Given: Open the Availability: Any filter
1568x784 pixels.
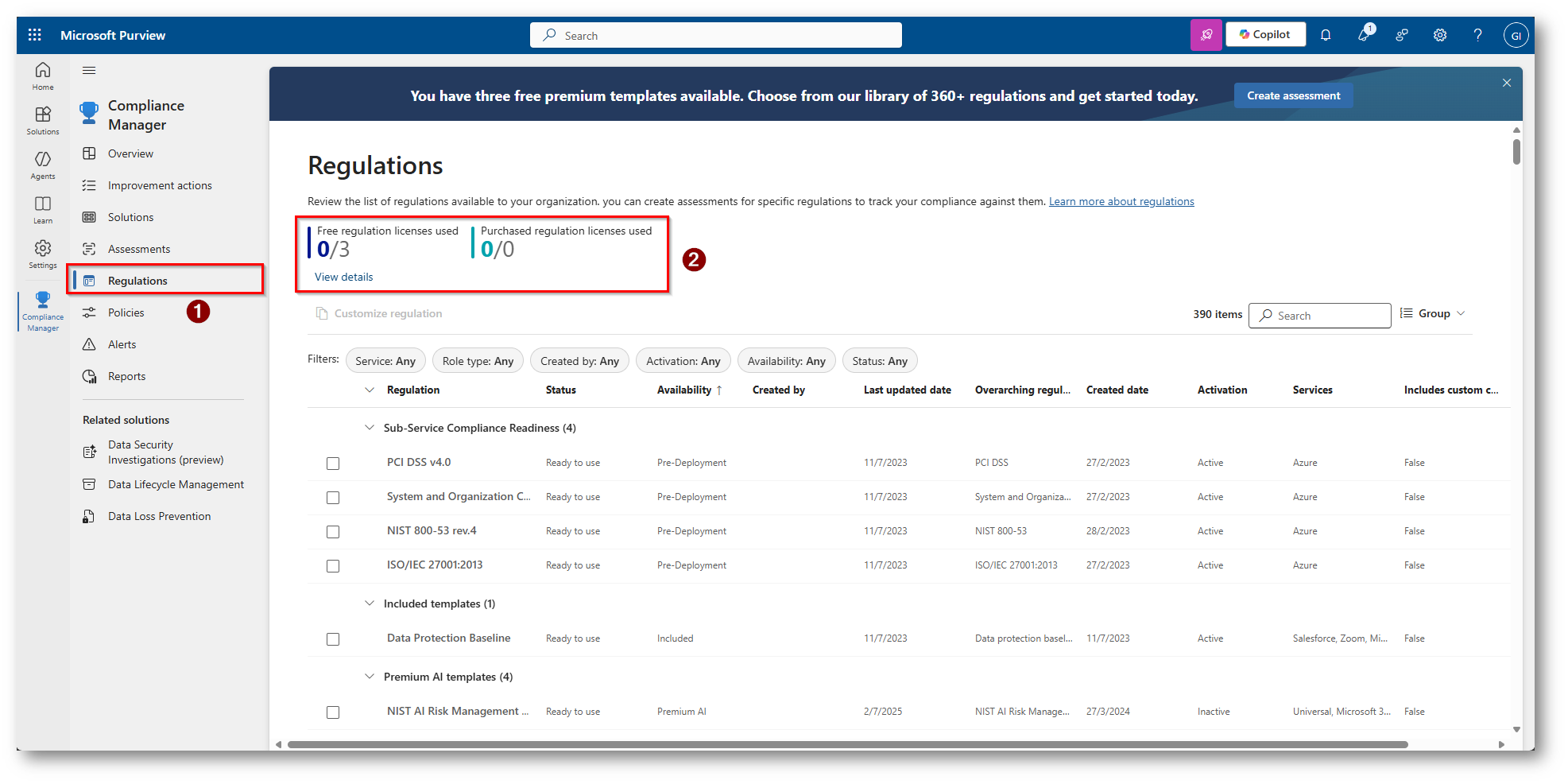Looking at the screenshot, I should (786, 361).
